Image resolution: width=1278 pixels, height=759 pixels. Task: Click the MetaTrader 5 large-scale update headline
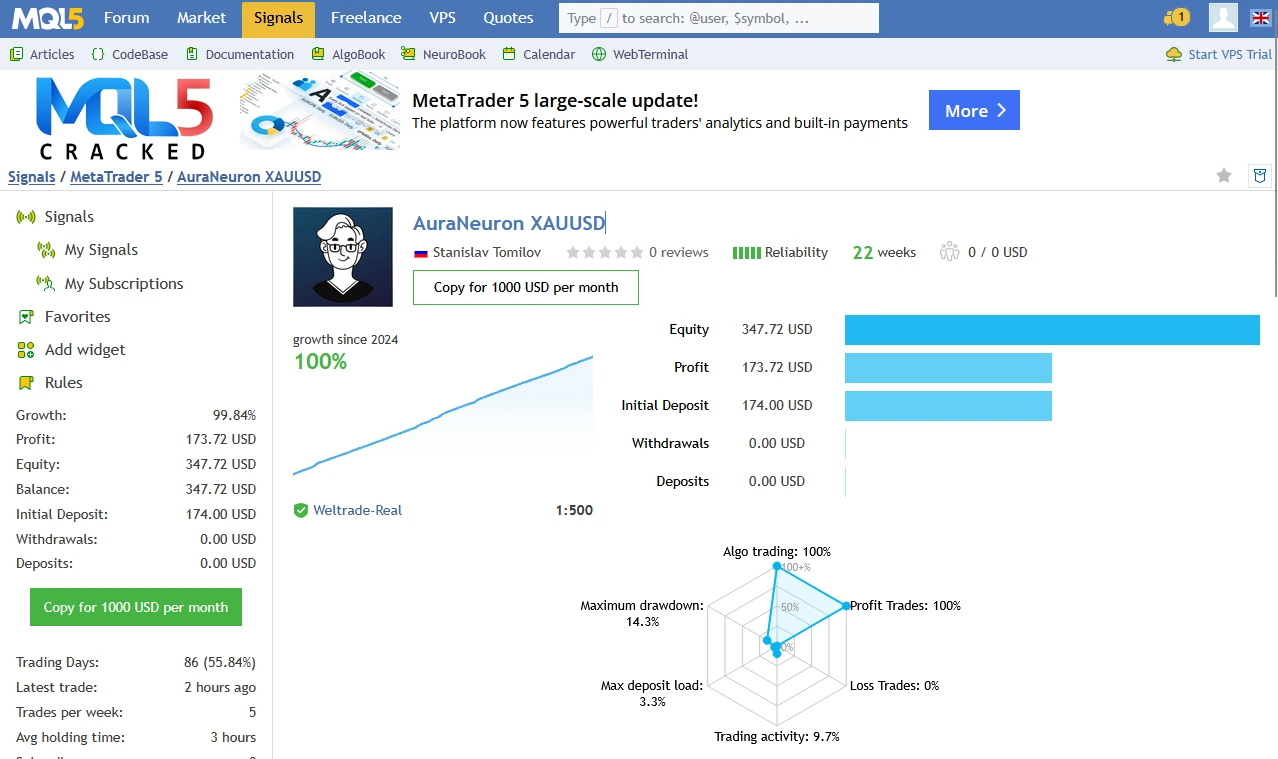point(555,100)
